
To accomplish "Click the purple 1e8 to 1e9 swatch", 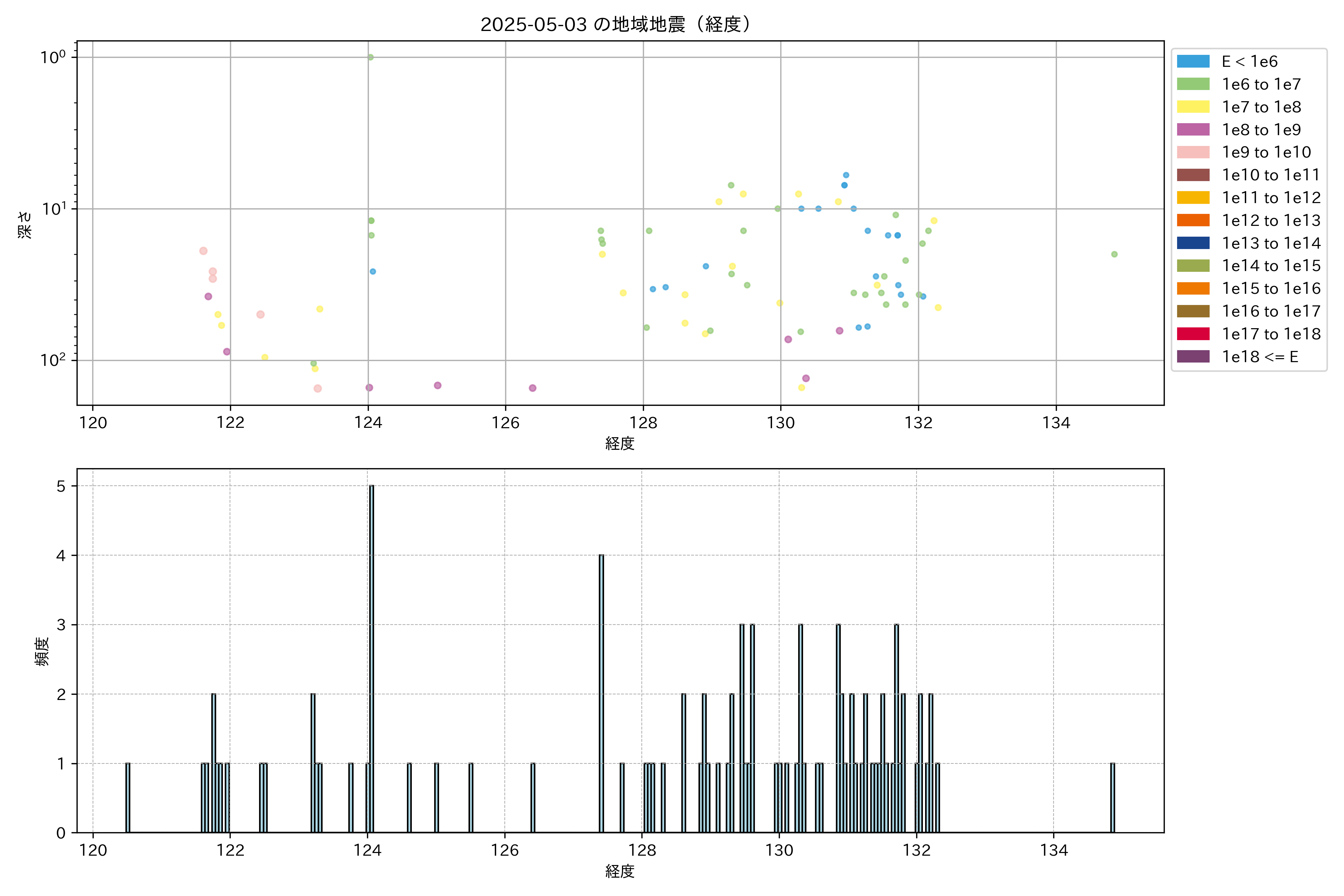I will pyautogui.click(x=1193, y=130).
